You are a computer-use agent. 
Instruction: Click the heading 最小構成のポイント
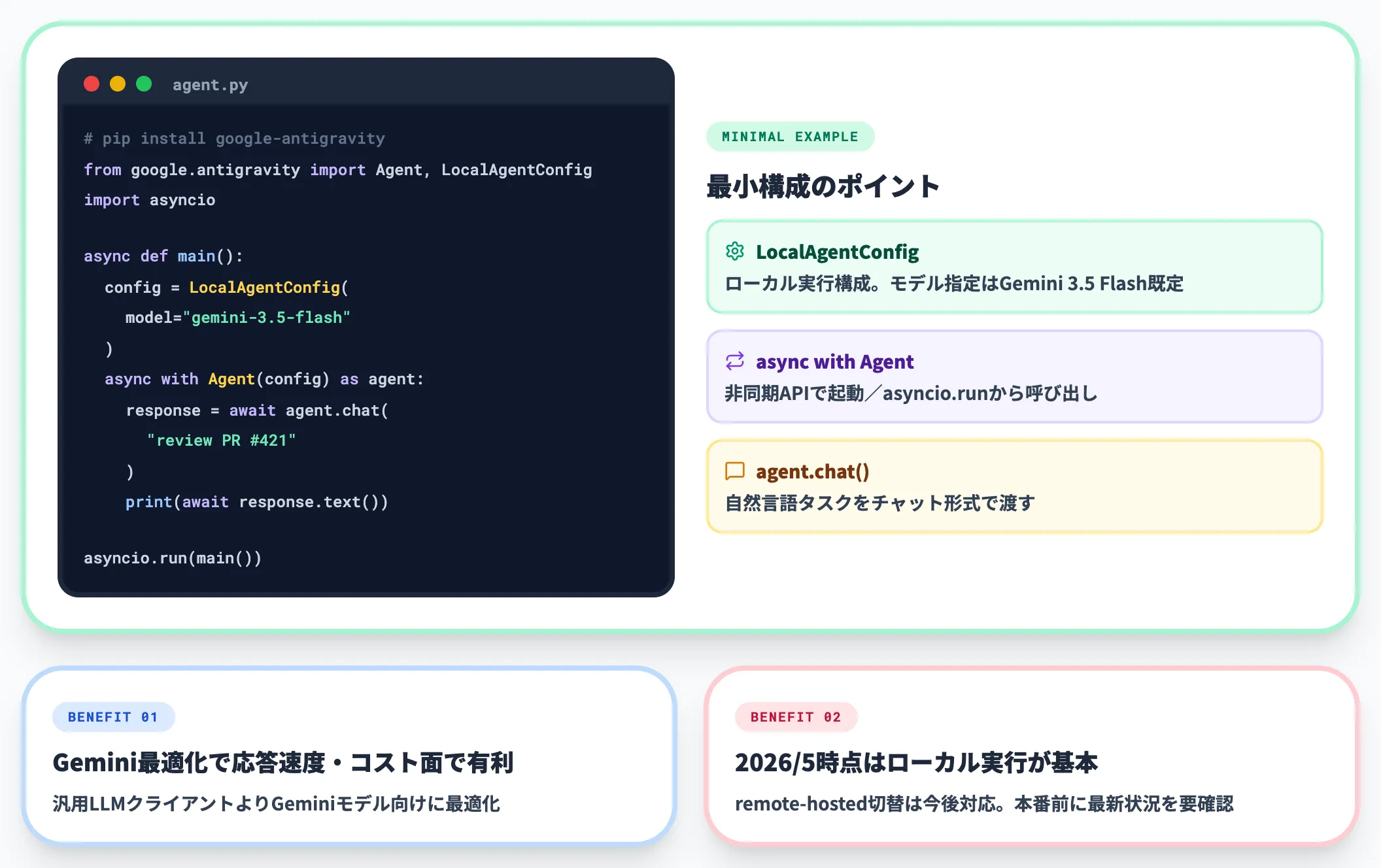pos(823,186)
